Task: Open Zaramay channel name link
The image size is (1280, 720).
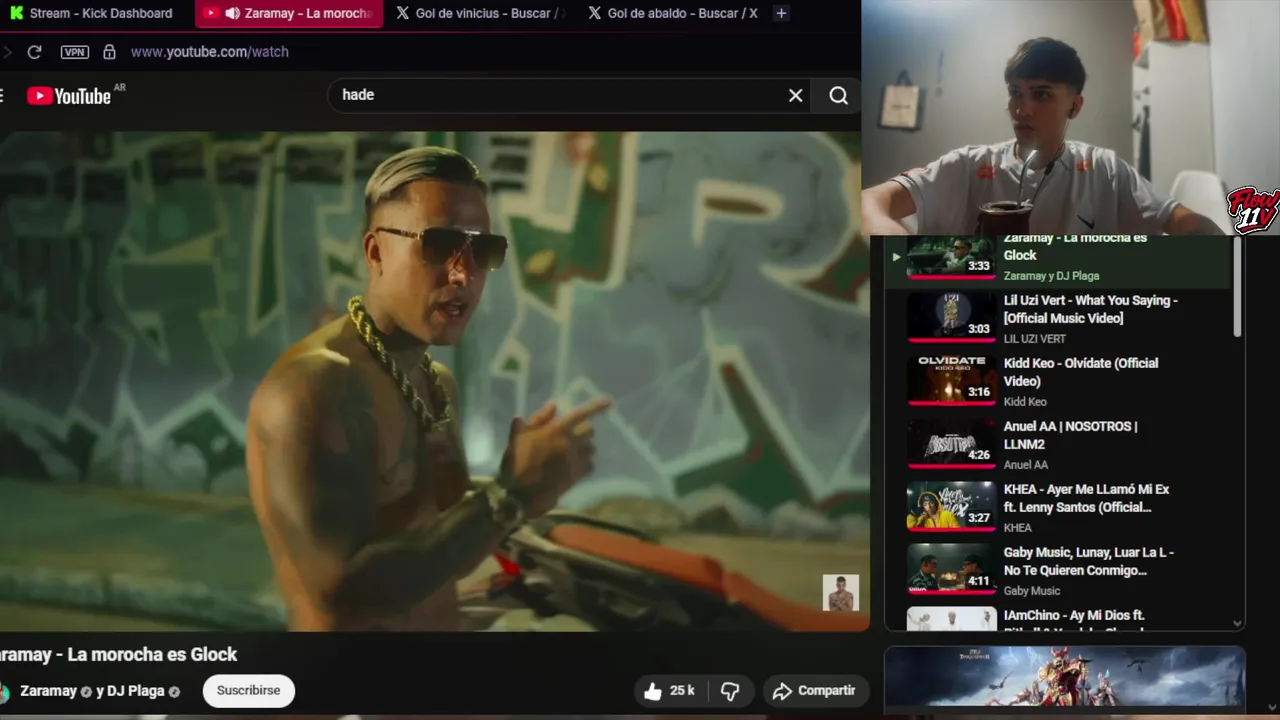Action: (48, 691)
